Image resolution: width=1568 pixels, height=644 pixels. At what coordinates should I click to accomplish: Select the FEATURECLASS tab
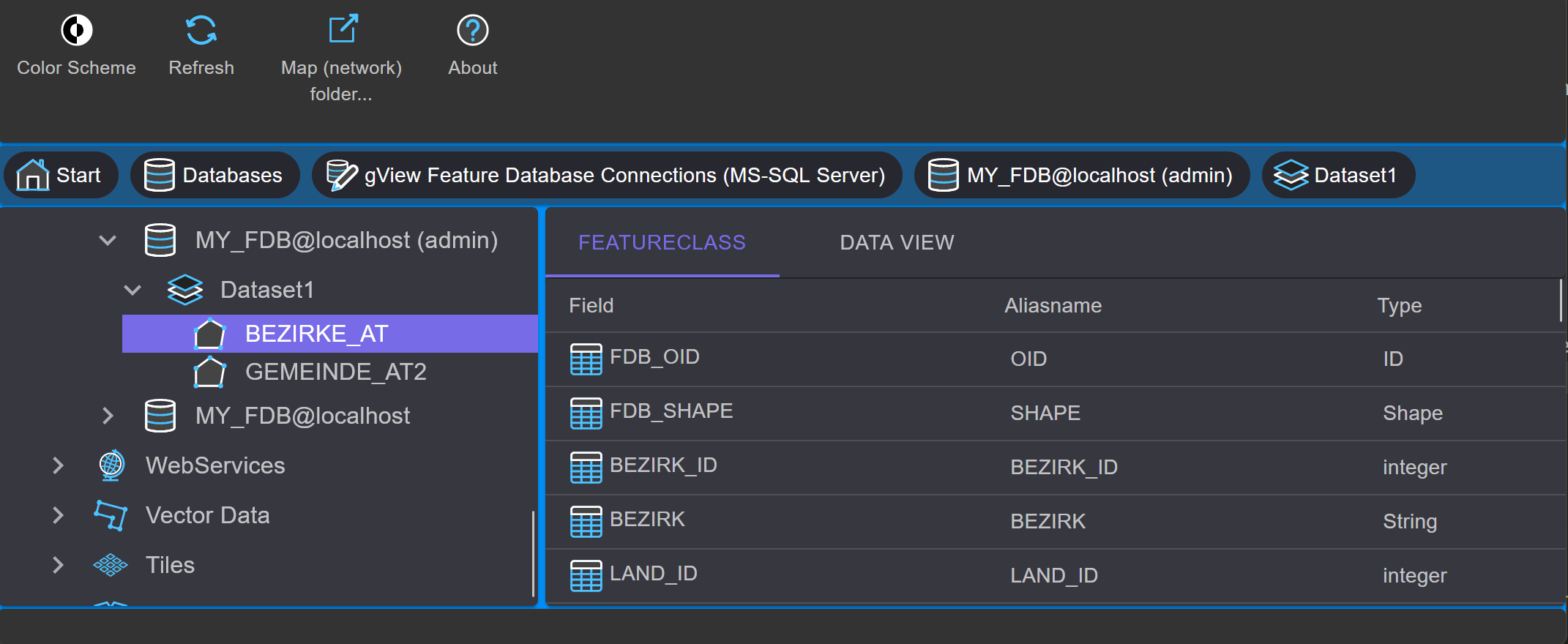click(x=662, y=242)
